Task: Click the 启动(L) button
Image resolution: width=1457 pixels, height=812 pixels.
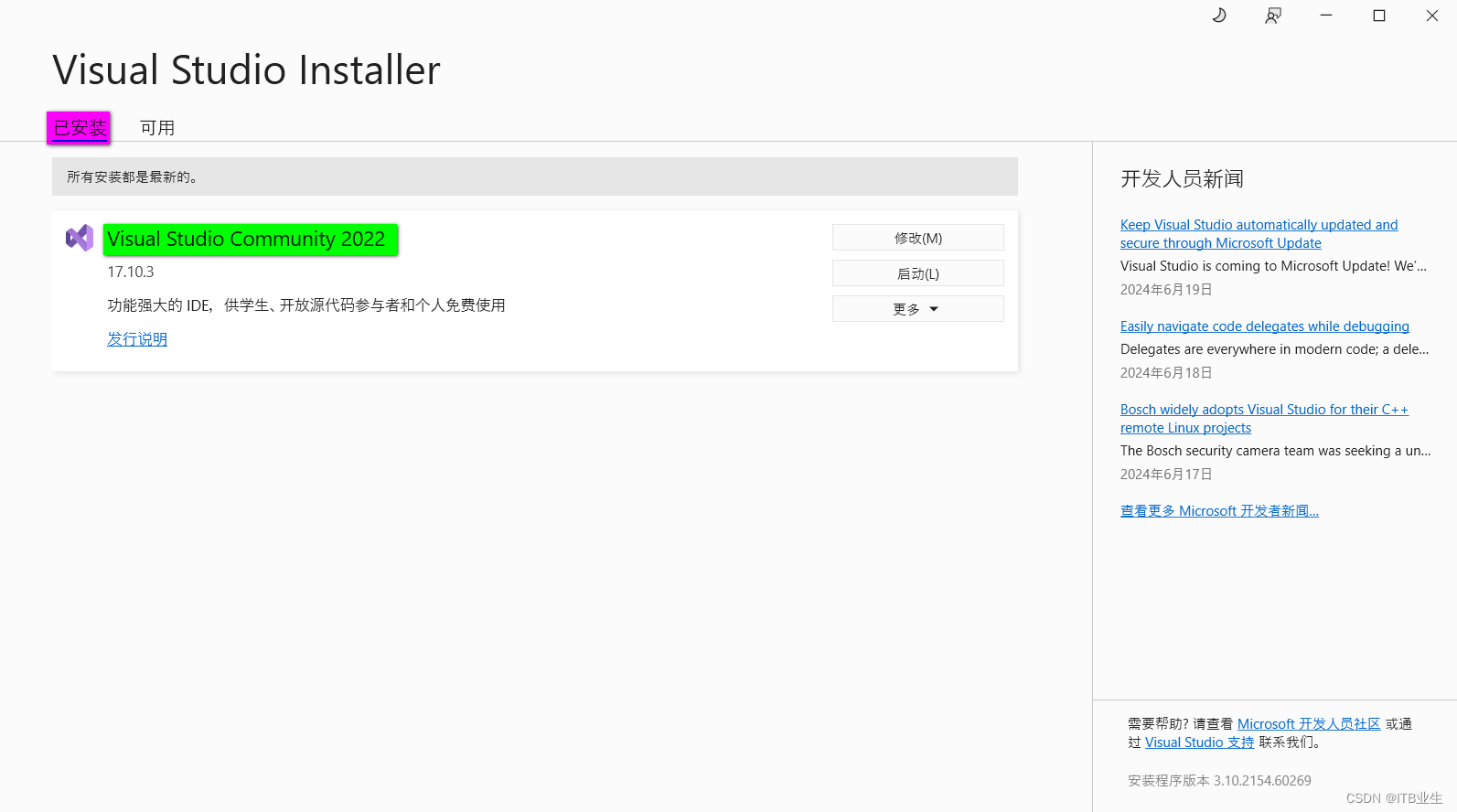Action: pyautogui.click(x=918, y=273)
